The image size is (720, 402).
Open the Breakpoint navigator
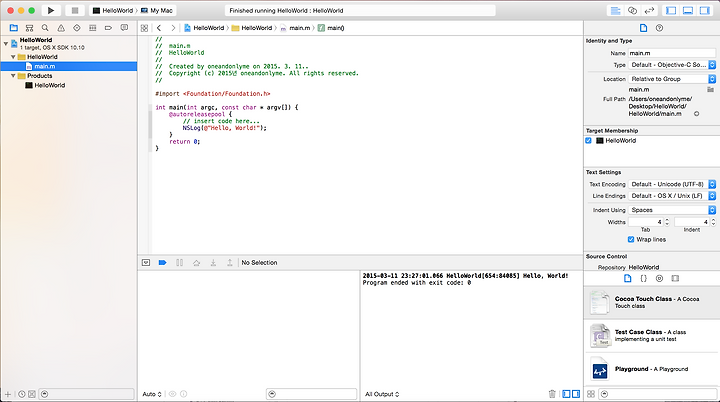click(108, 28)
